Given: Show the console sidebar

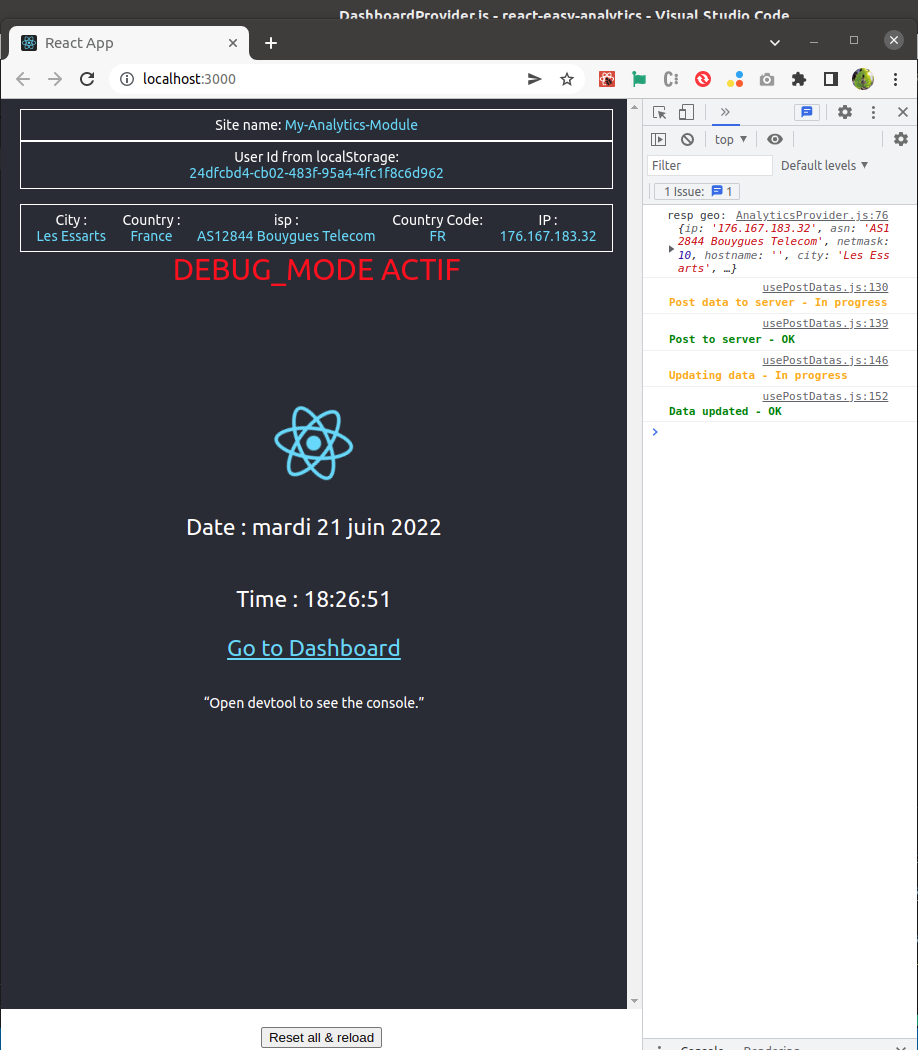Looking at the screenshot, I should [x=659, y=139].
